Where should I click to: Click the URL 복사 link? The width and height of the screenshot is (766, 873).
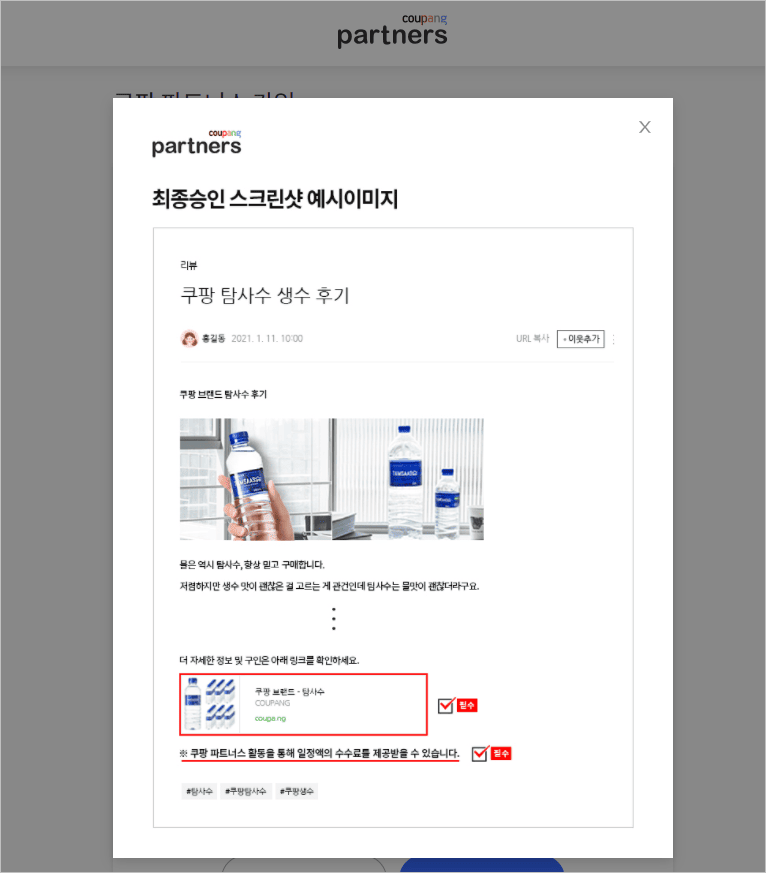tap(532, 339)
